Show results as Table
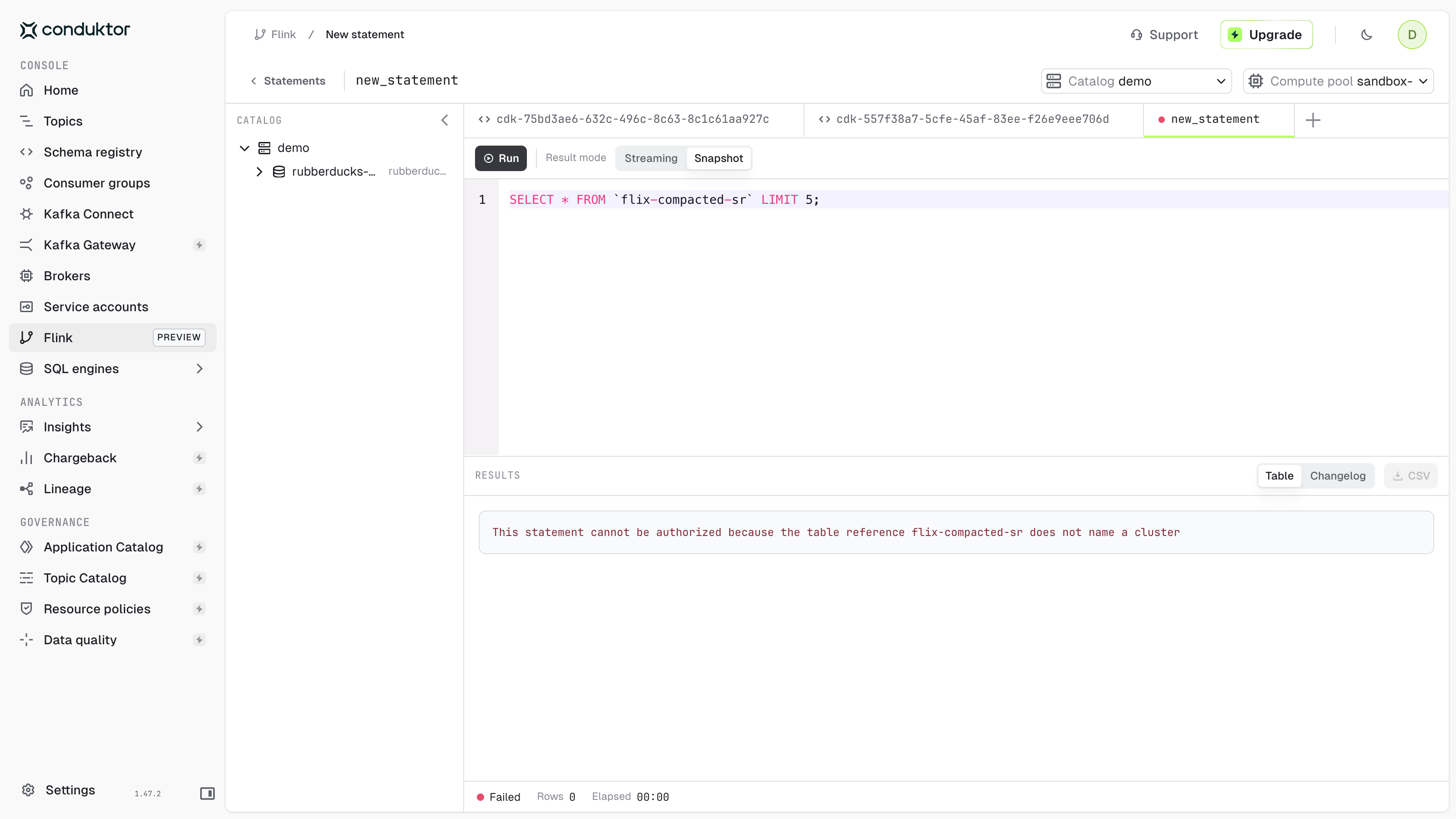The width and height of the screenshot is (1456, 819). (x=1279, y=476)
